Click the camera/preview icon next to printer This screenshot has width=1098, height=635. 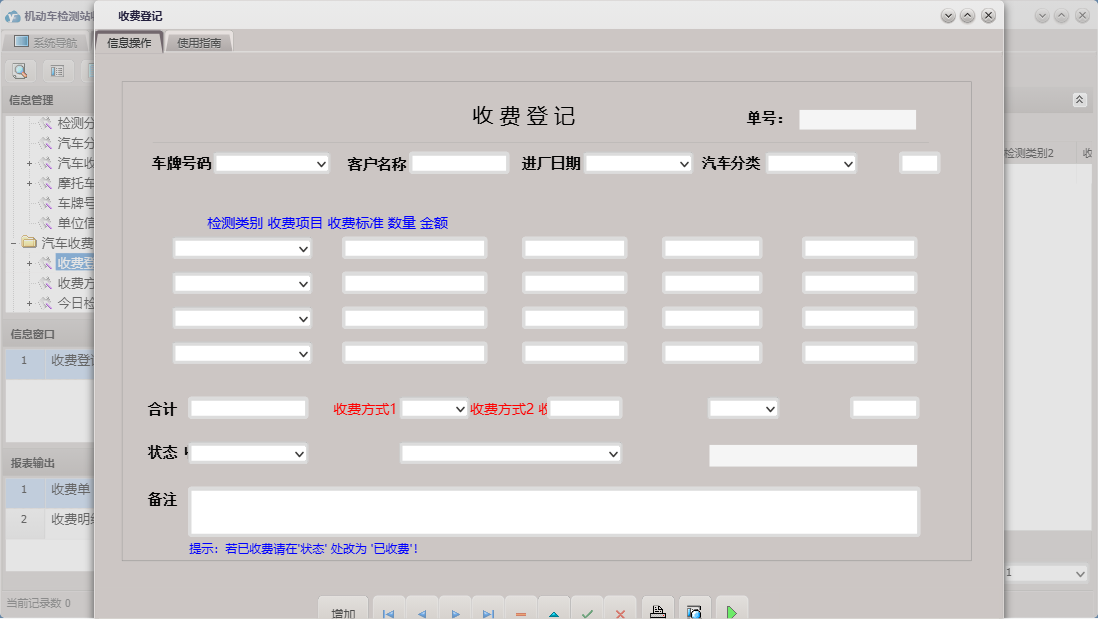point(693,612)
